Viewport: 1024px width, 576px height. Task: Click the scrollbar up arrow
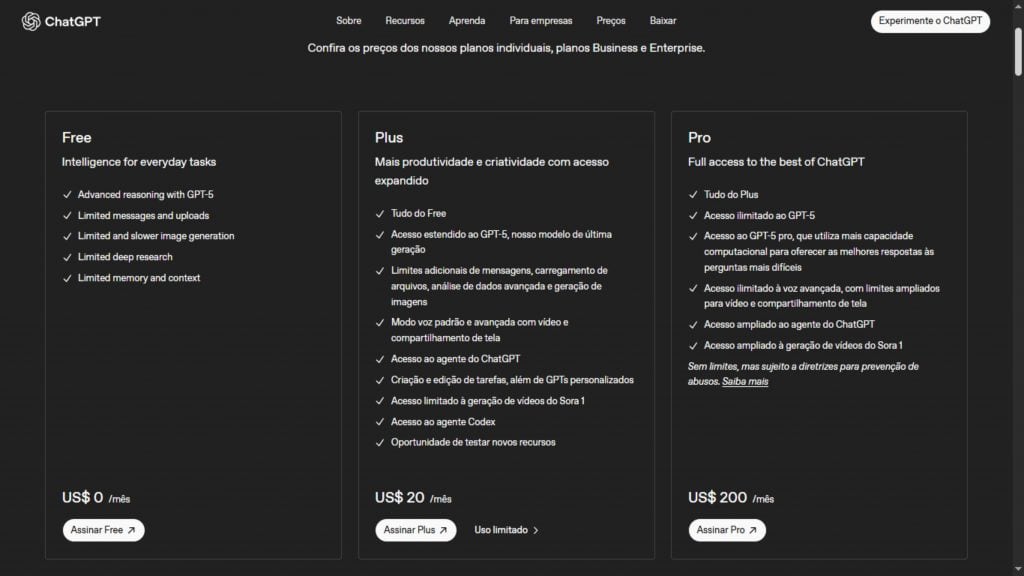coord(1017,6)
